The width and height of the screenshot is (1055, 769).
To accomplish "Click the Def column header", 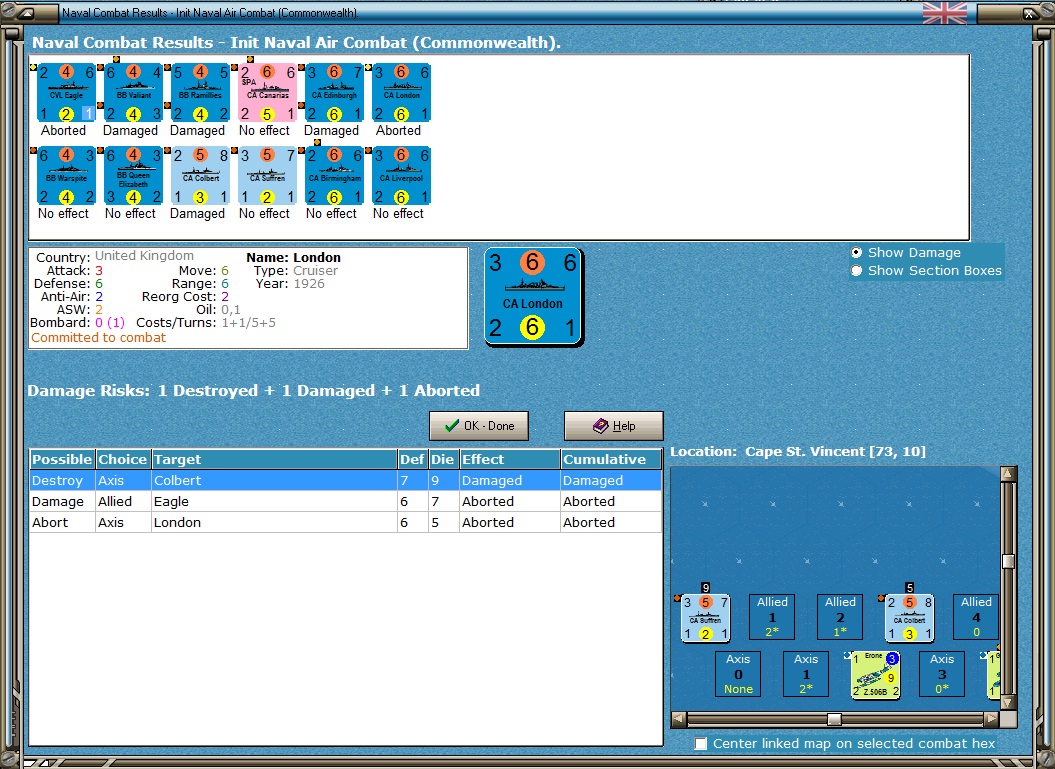I will (412, 460).
